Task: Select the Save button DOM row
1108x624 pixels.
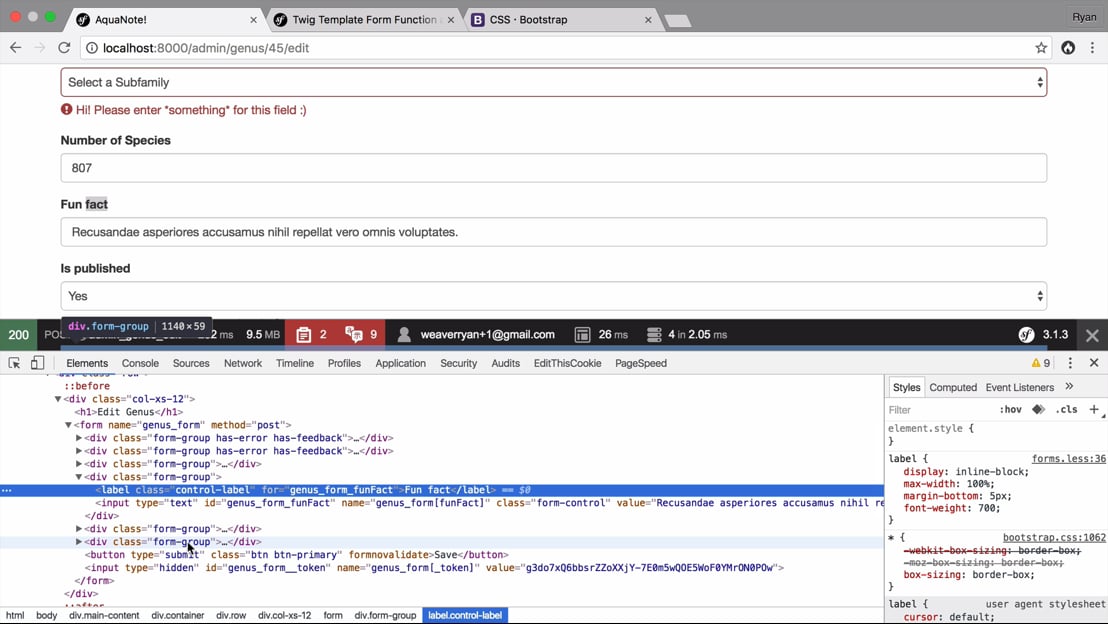Action: pyautogui.click(x=442, y=555)
